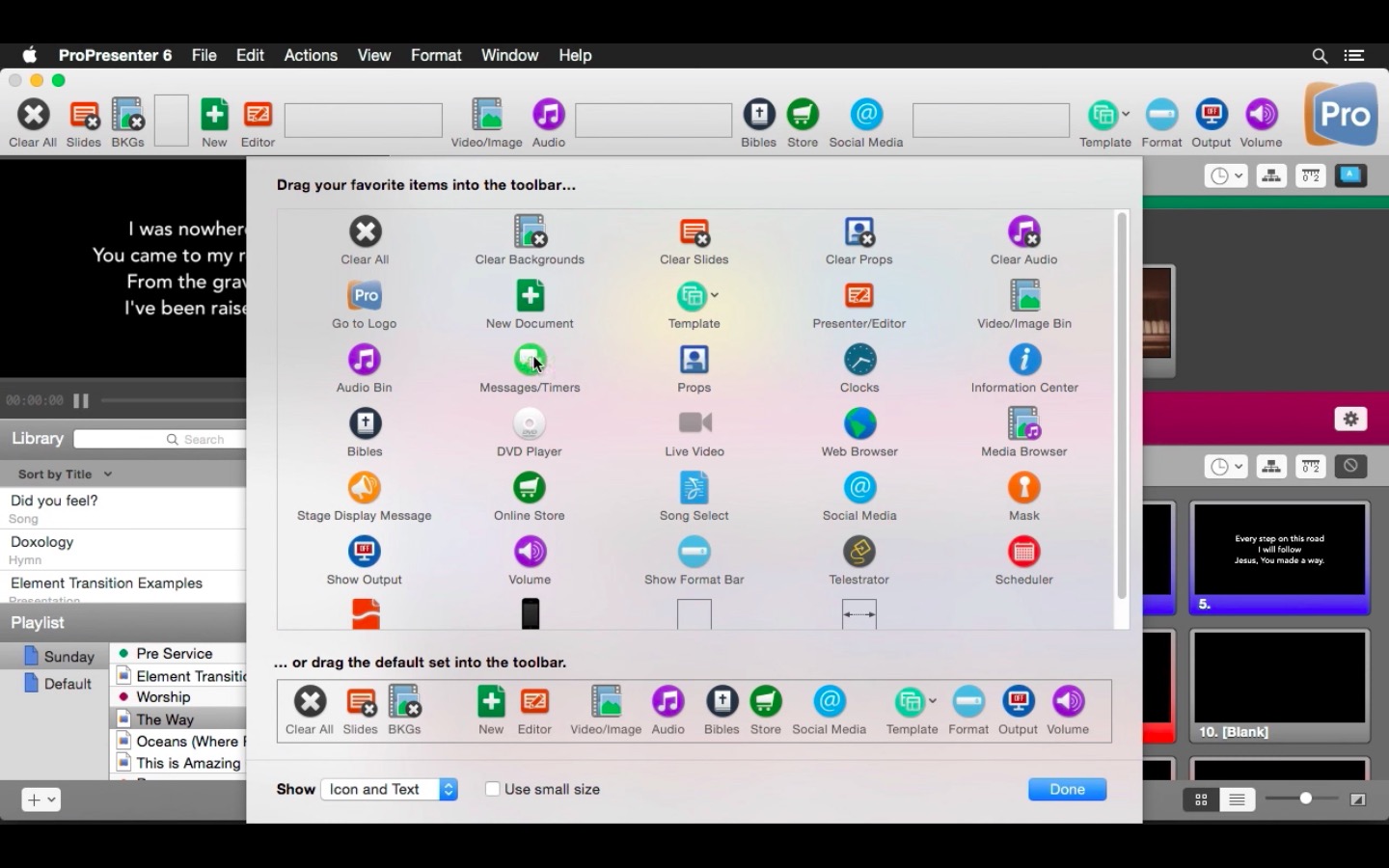Open the upper clock timing dropdown
The height and width of the screenshot is (868, 1389).
point(1226,176)
